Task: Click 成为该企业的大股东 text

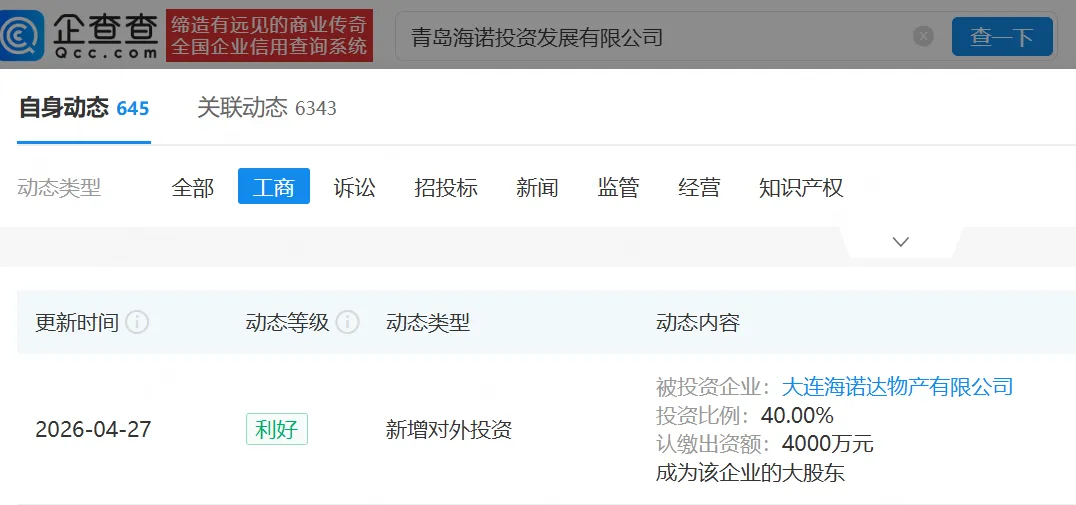Action: 750,473
